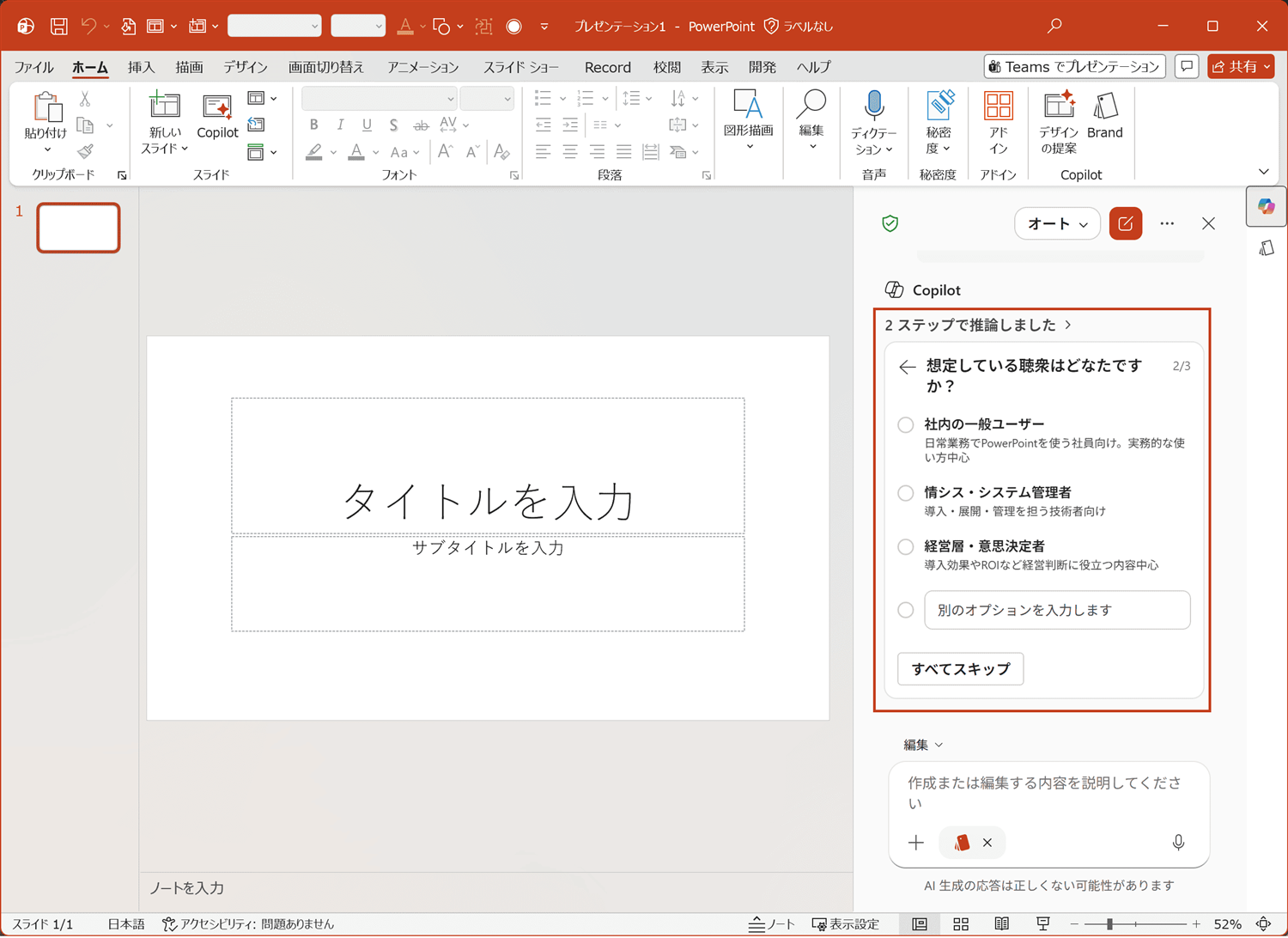Click Teams でプレゼンテーション button
This screenshot has height=938, width=1288.
[x=1074, y=66]
